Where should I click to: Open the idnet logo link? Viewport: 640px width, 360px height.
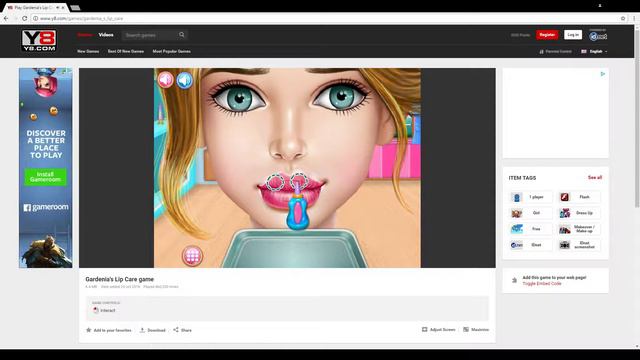pyautogui.click(x=598, y=36)
